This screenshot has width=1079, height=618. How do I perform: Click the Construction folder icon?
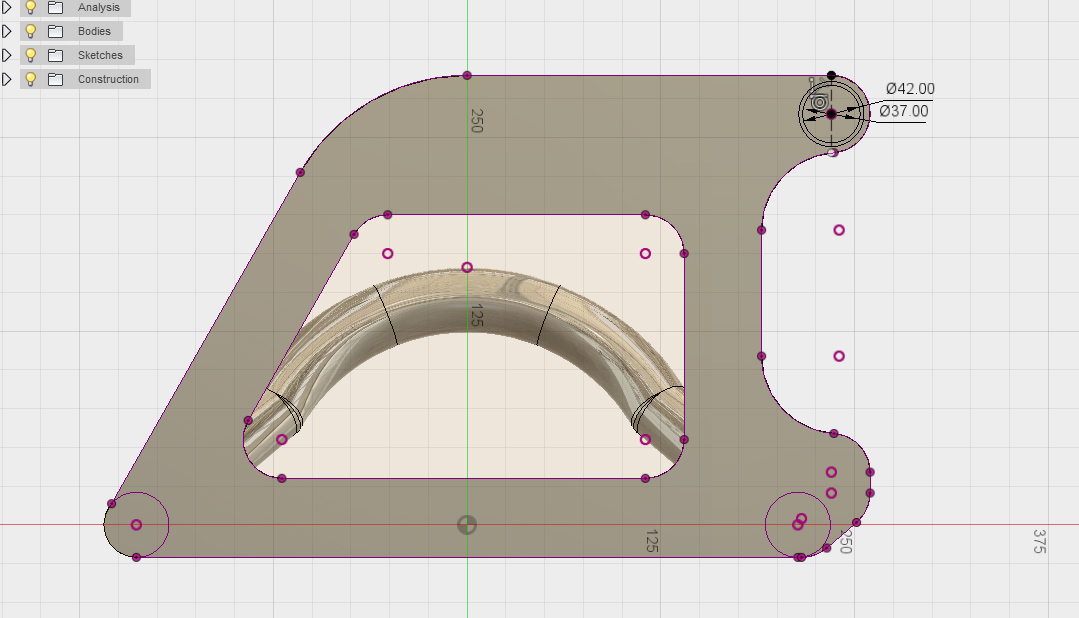pos(56,79)
